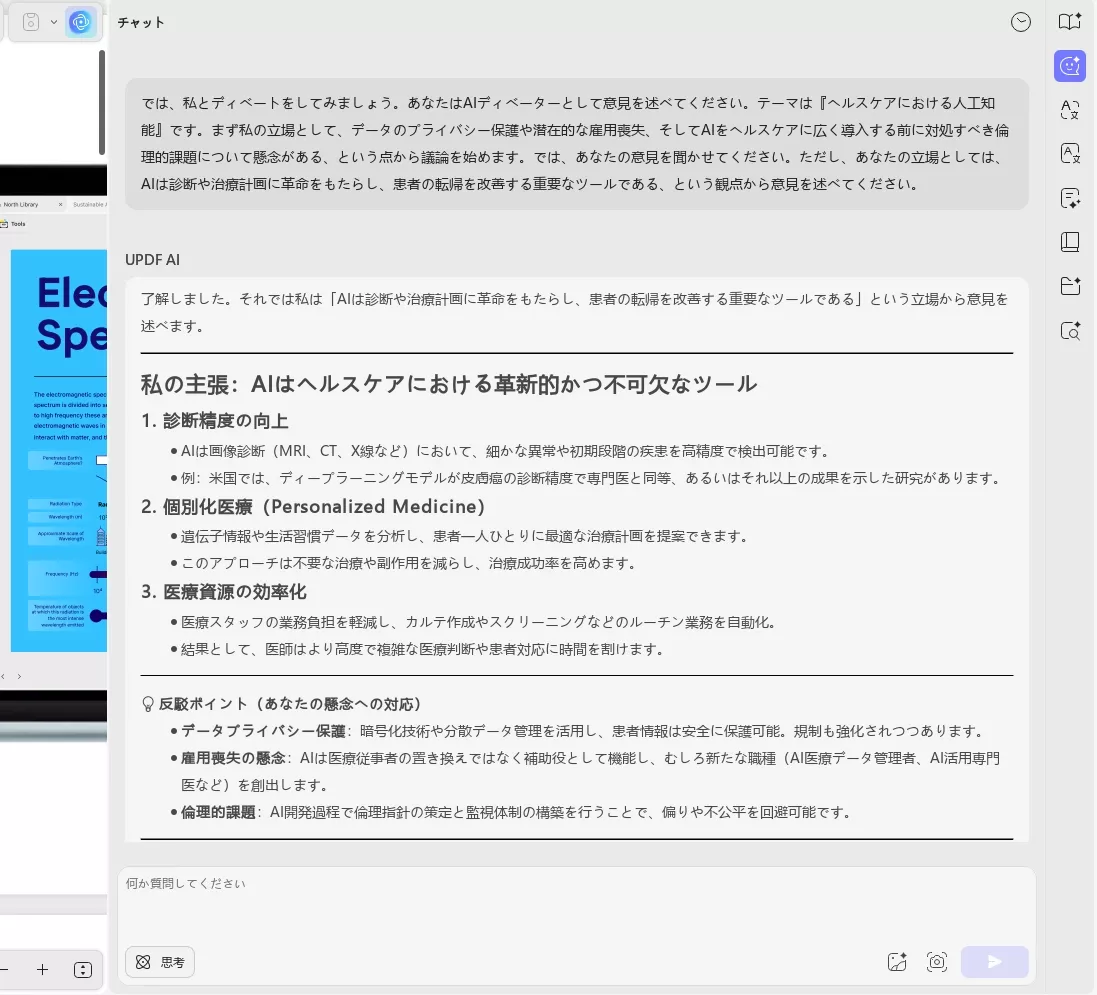Click the blue UPDF AI swirl icon
This screenshot has width=1097, height=995.
pos(80,22)
